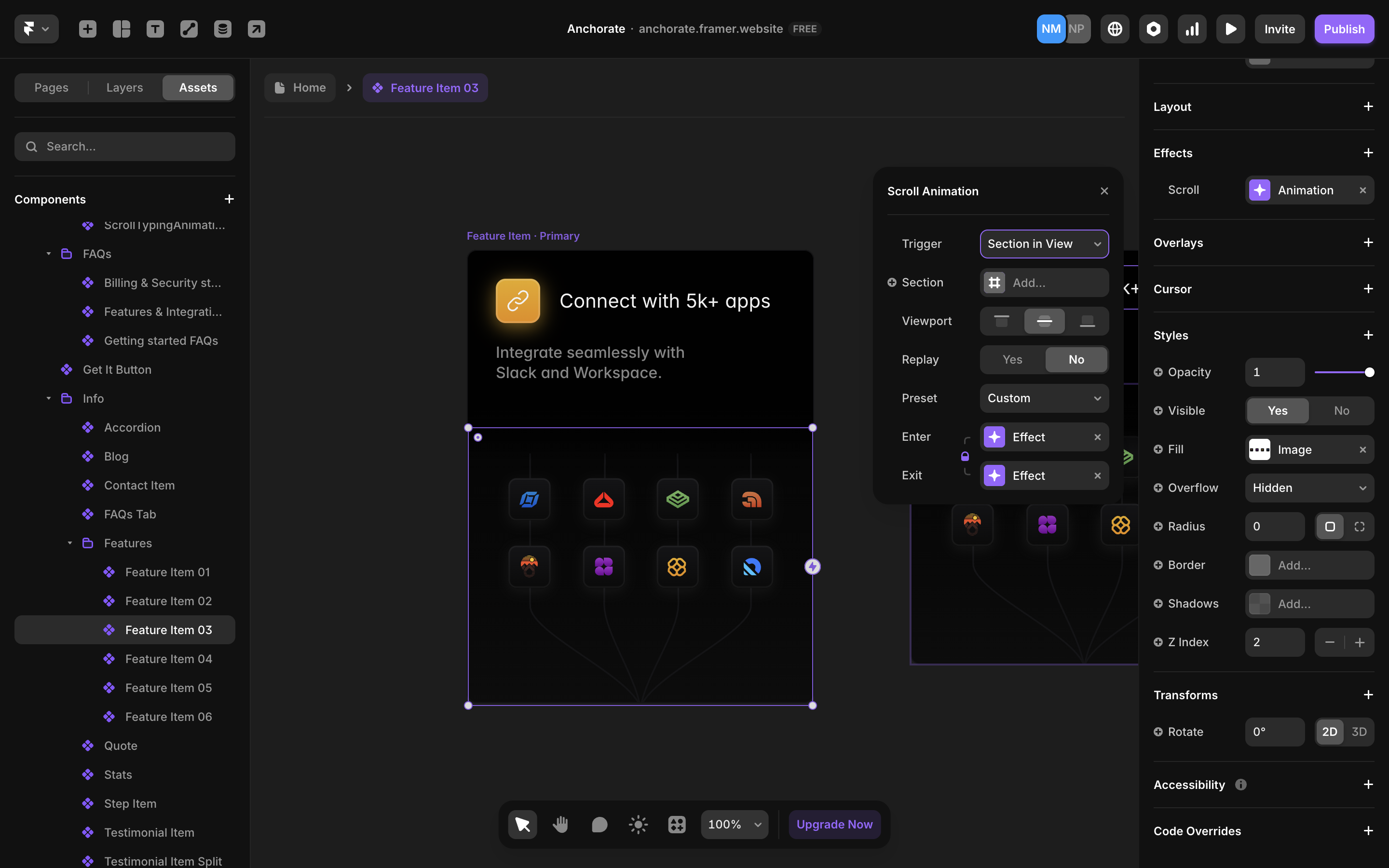The image size is (1389, 868).
Task: Switch to the Layers tab
Action: (124, 88)
